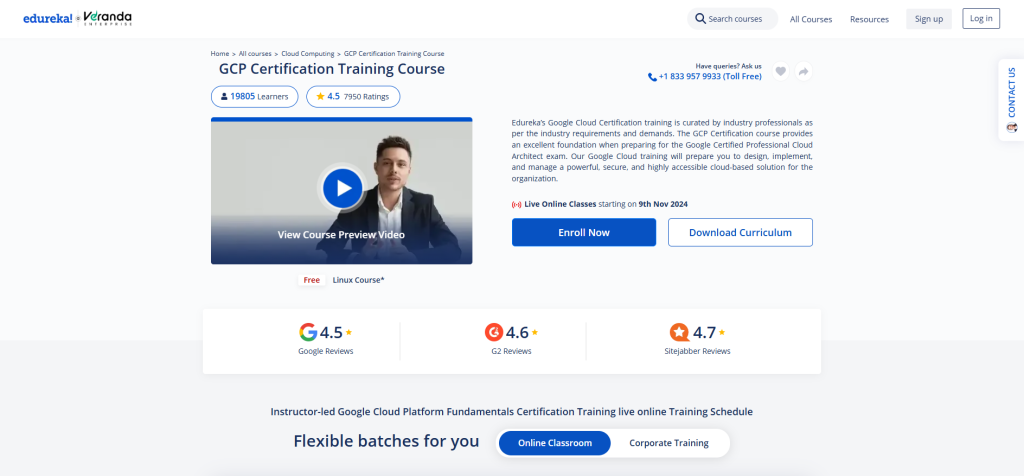Click the star icon in 4.5 ratings badge
The height and width of the screenshot is (476, 1024).
pos(320,97)
